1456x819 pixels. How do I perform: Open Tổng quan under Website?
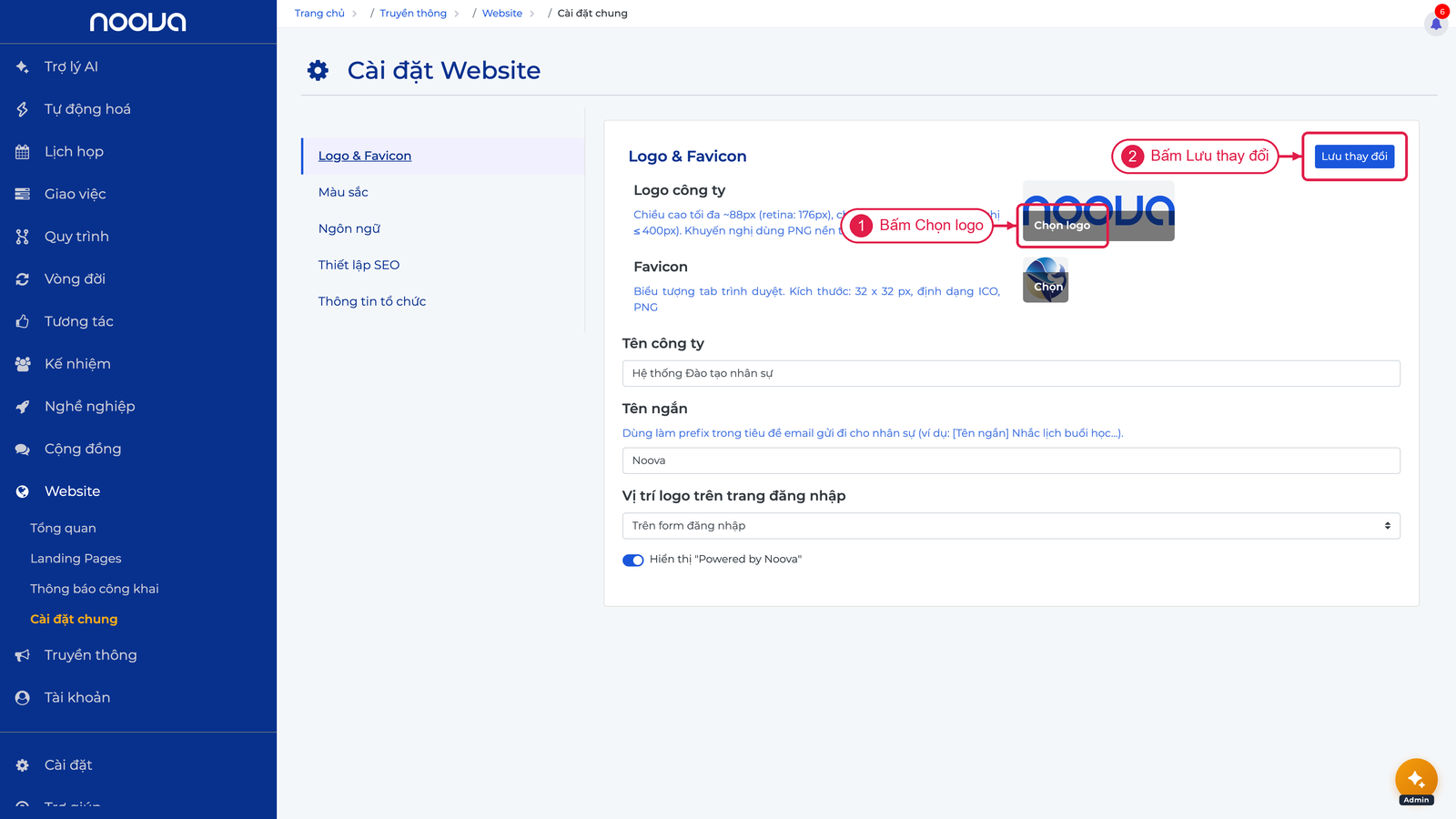tap(63, 528)
